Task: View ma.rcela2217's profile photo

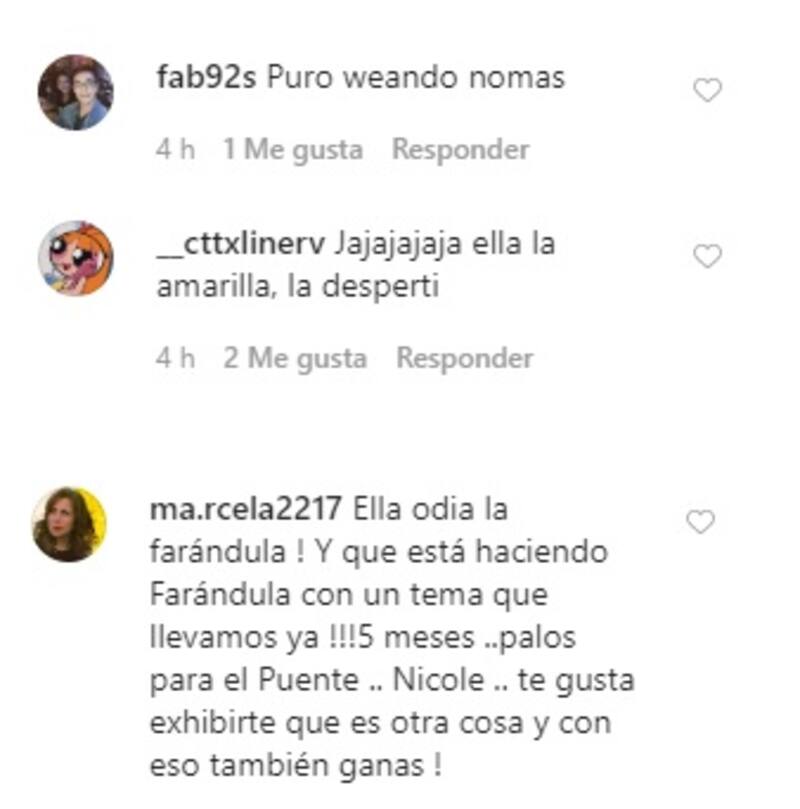Action: [x=69, y=524]
